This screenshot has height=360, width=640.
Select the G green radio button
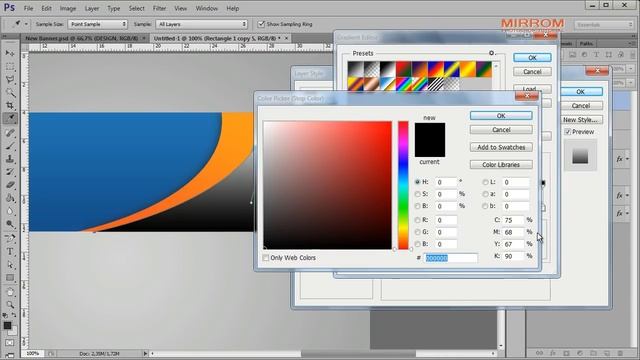pyautogui.click(x=417, y=232)
